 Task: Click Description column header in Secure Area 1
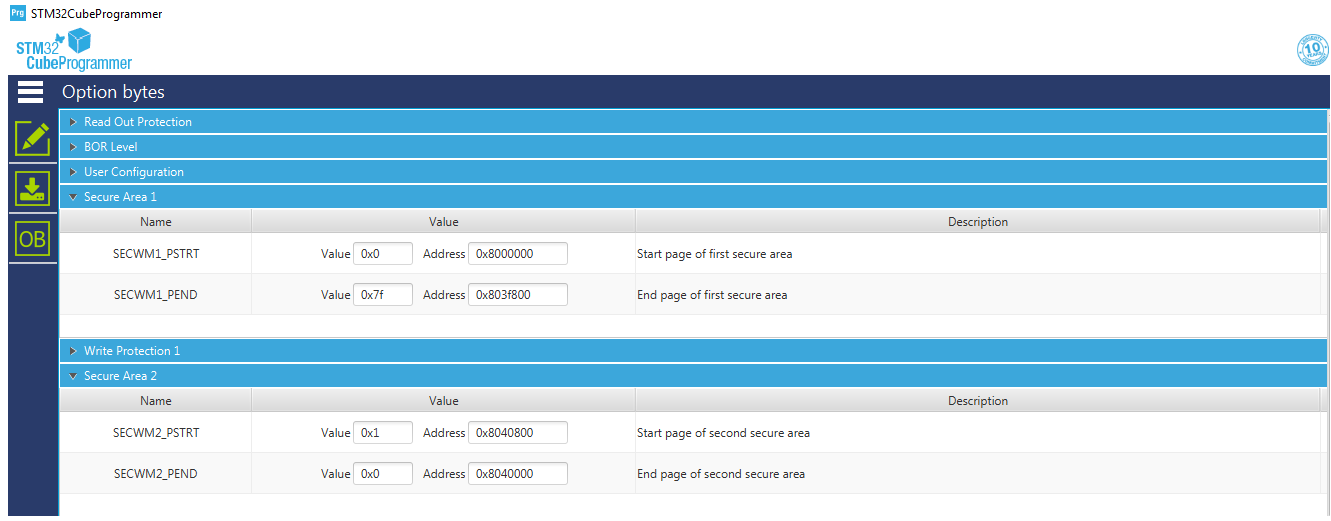978,222
